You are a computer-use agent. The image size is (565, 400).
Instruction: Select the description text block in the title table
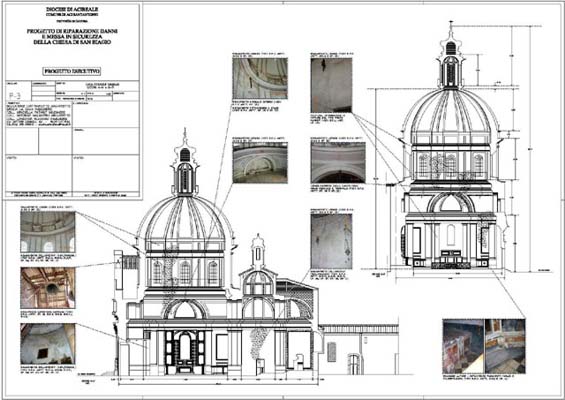pyautogui.click(x=38, y=114)
